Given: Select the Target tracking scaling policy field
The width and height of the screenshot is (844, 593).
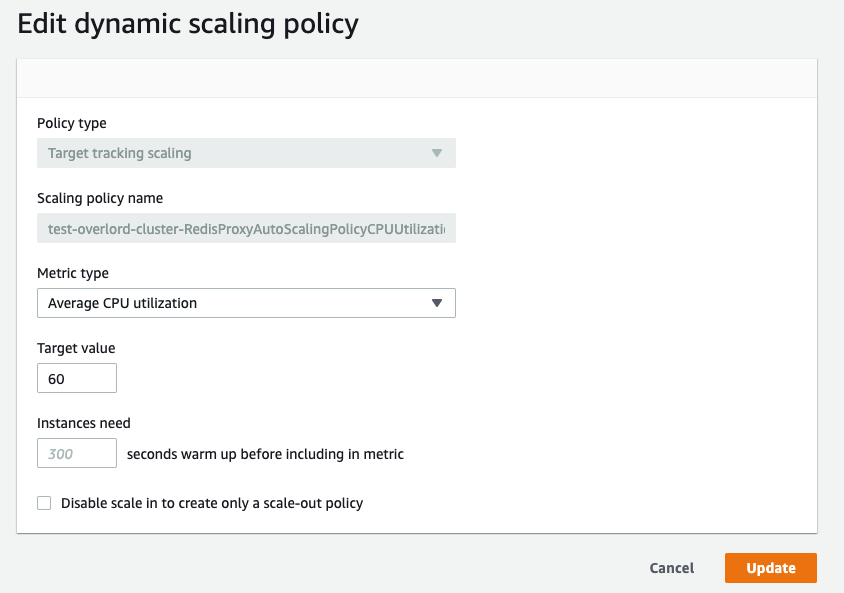Looking at the screenshot, I should 246,153.
